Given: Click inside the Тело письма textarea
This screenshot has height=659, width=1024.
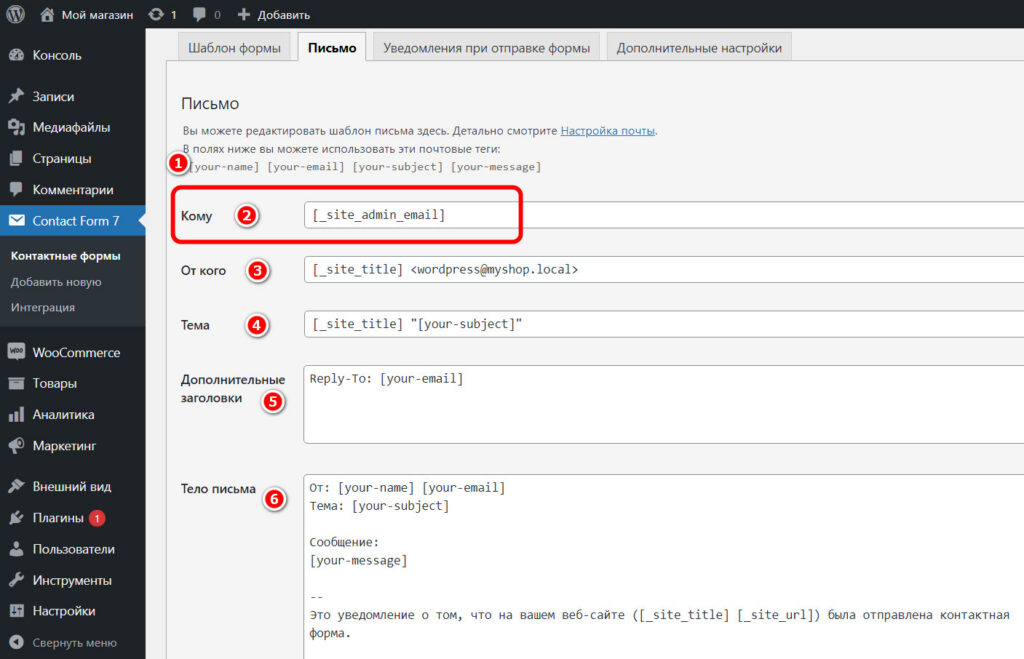Looking at the screenshot, I should [x=664, y=566].
